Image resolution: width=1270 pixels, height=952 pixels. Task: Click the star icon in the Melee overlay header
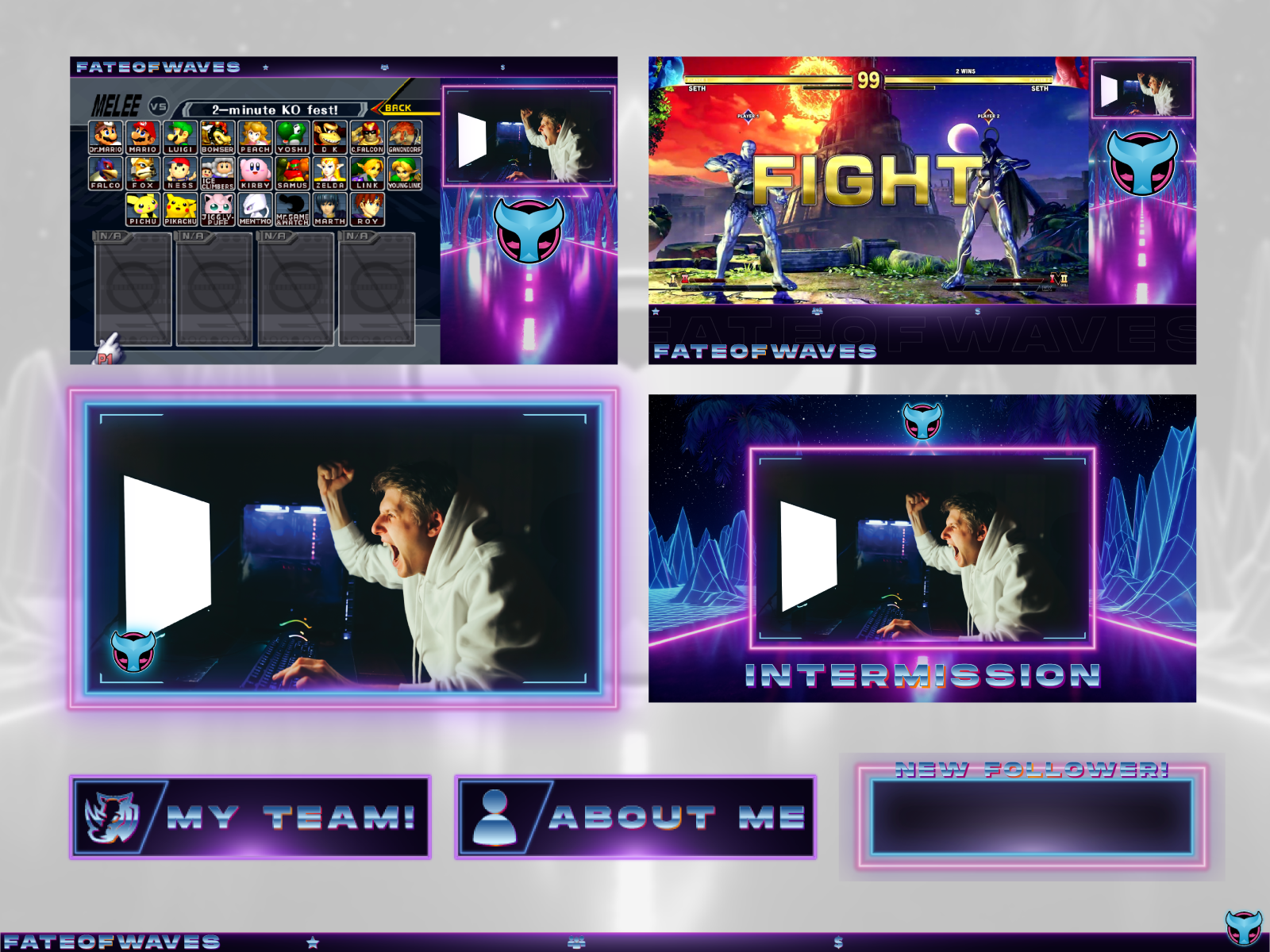pyautogui.click(x=266, y=67)
